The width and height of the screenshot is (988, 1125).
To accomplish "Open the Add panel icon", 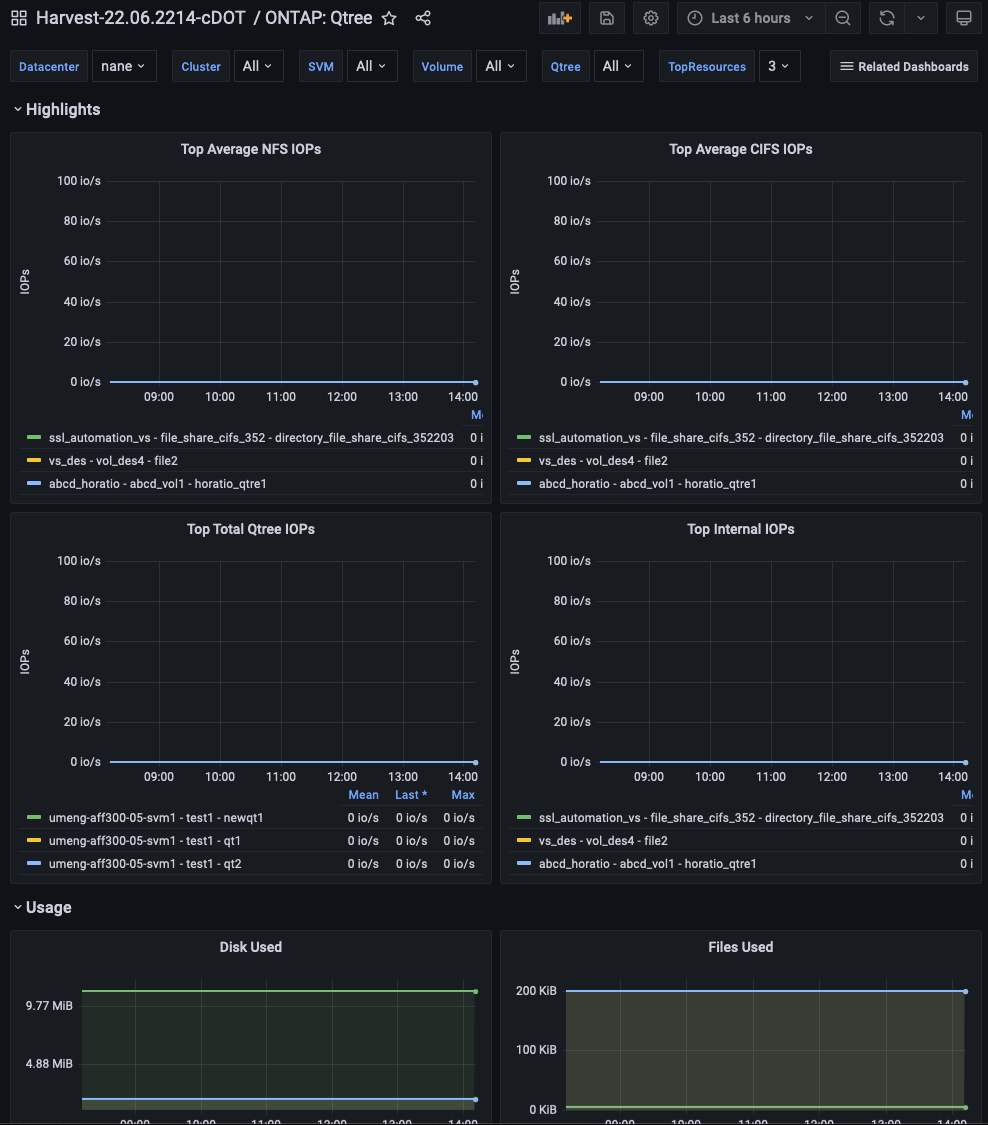I will [x=559, y=18].
